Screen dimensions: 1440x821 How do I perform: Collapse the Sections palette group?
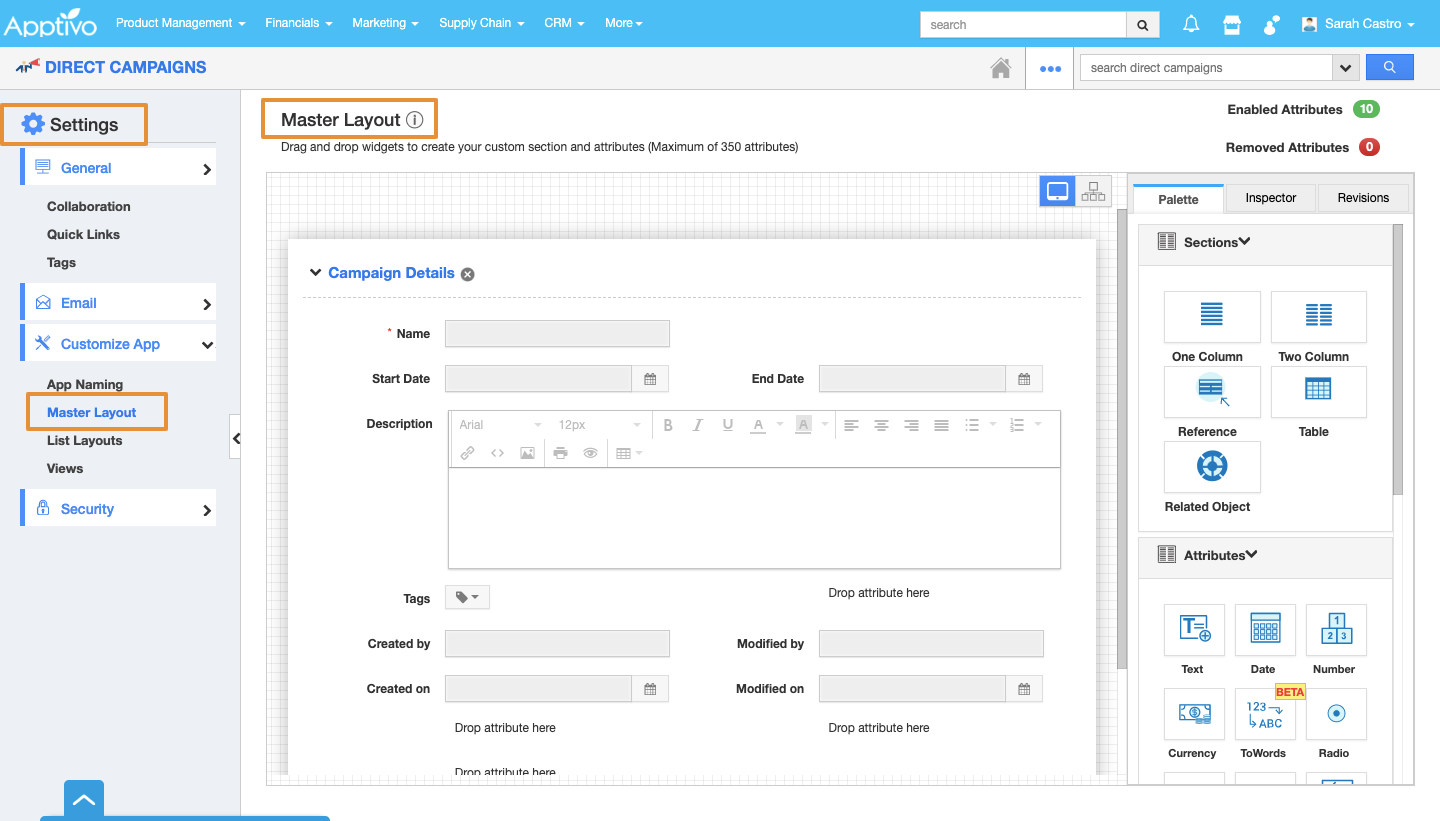pyautogui.click(x=1245, y=242)
